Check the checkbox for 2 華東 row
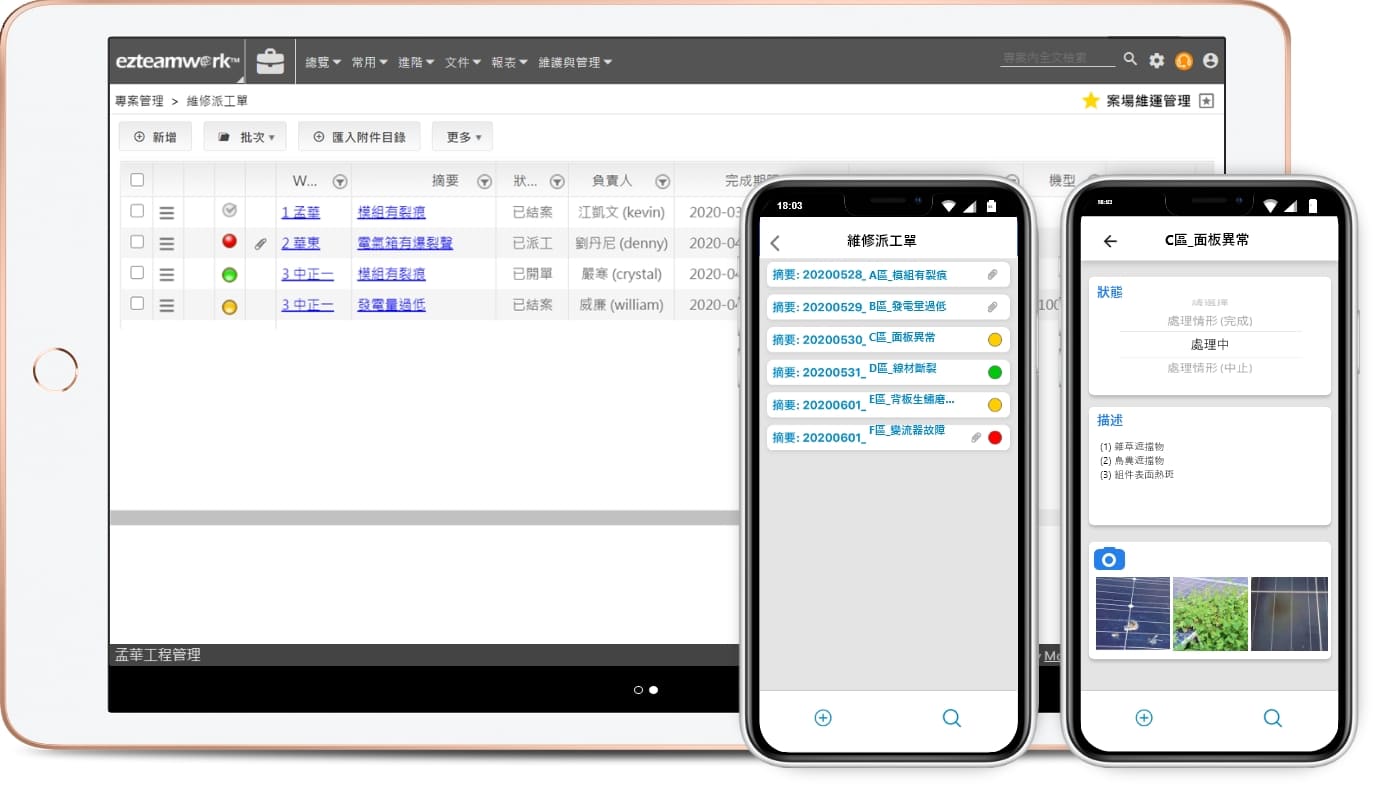1380x791 pixels. click(137, 242)
